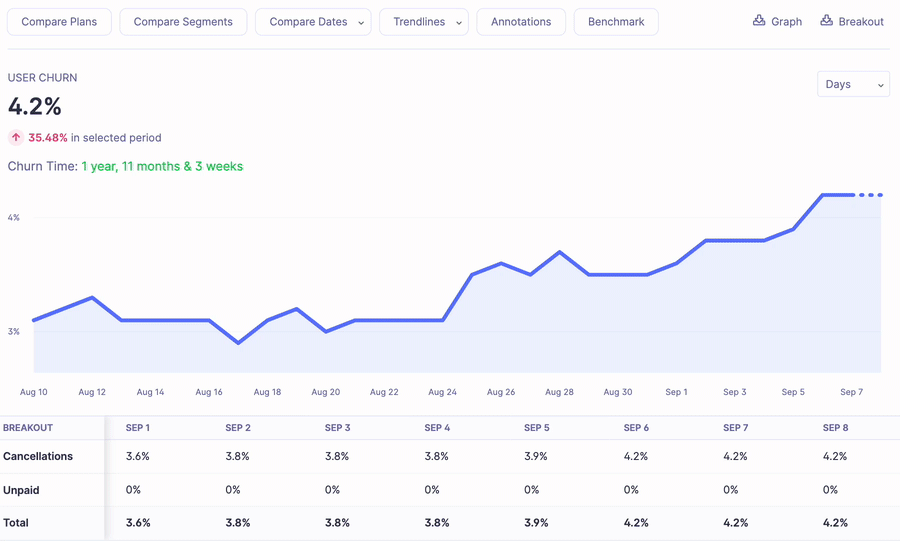The height and width of the screenshot is (541, 900).
Task: Click the Compare Plans button
Action: pos(59,22)
